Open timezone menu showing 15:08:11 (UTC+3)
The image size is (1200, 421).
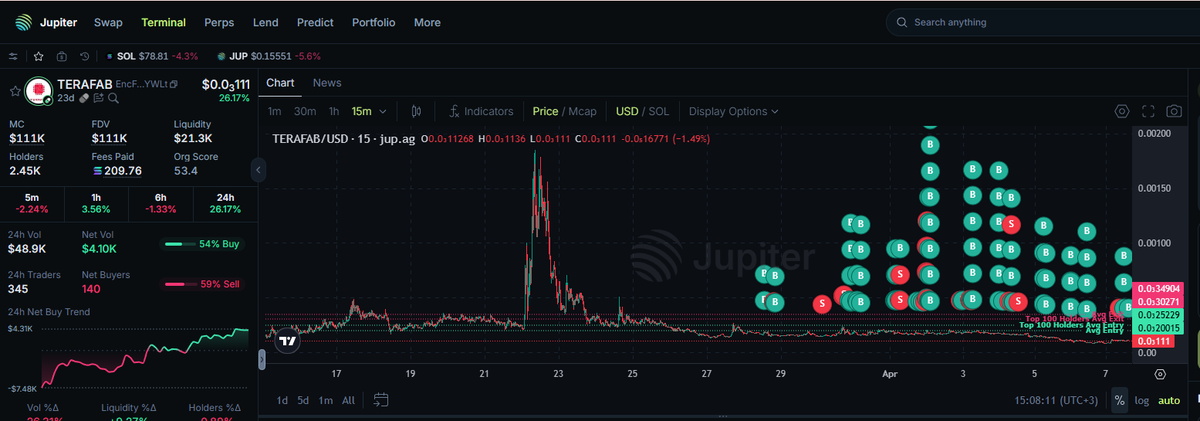tap(1056, 400)
